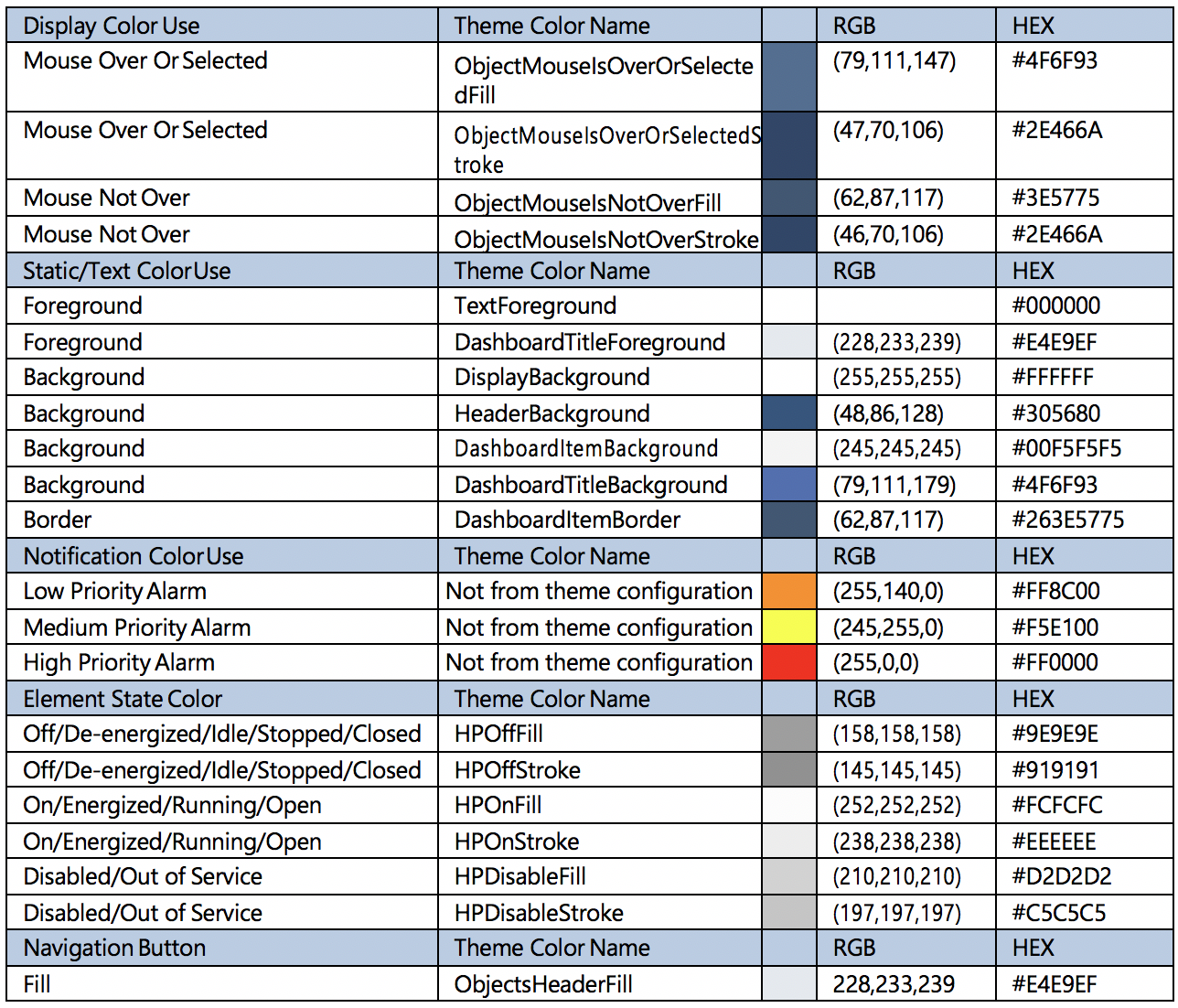Select the Element State Color header cell
1178x1008 pixels.
coord(123,699)
